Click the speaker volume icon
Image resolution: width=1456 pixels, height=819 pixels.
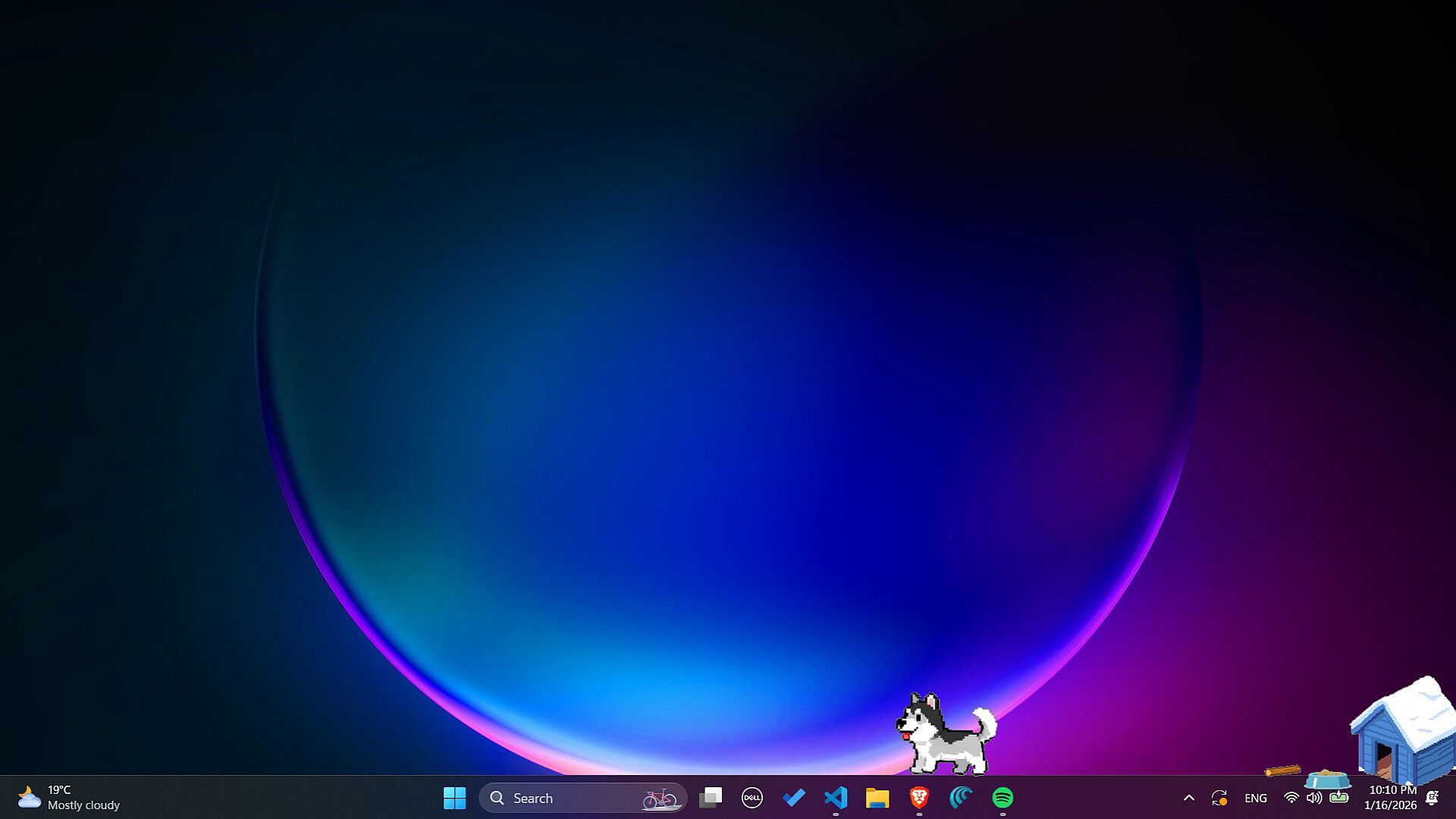tap(1314, 798)
